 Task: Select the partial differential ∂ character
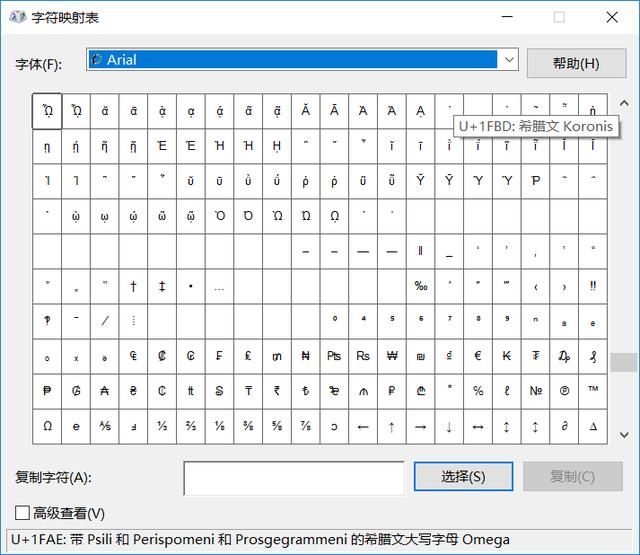pos(564,426)
